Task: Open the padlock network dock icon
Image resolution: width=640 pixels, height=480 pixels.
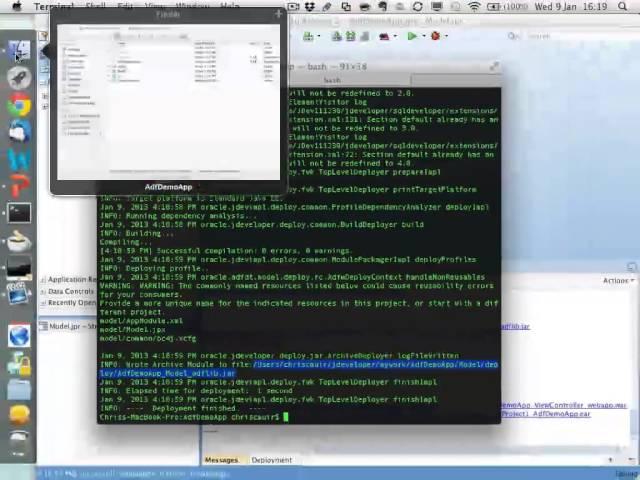Action: pos(19,363)
